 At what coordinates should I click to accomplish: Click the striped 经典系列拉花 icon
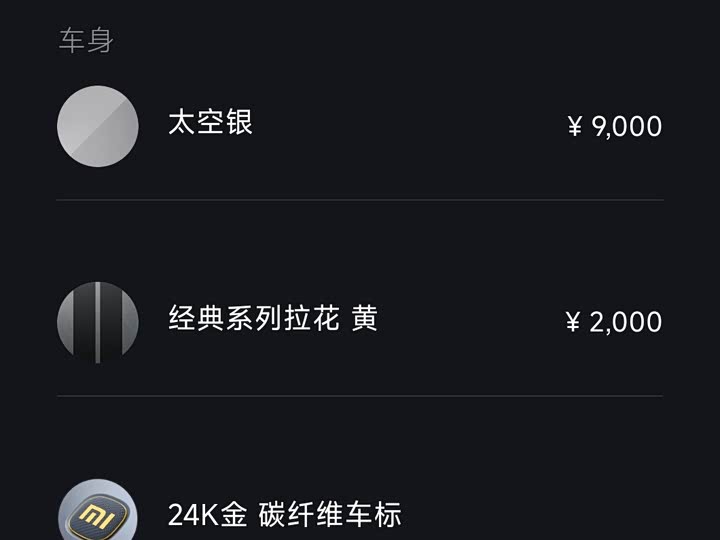point(97,322)
